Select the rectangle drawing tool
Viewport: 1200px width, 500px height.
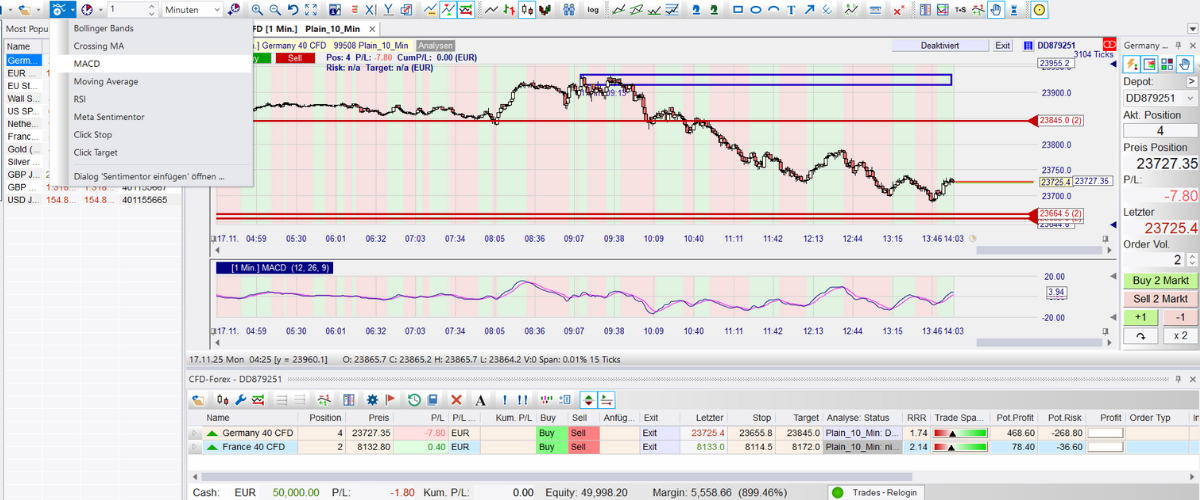[x=738, y=10]
